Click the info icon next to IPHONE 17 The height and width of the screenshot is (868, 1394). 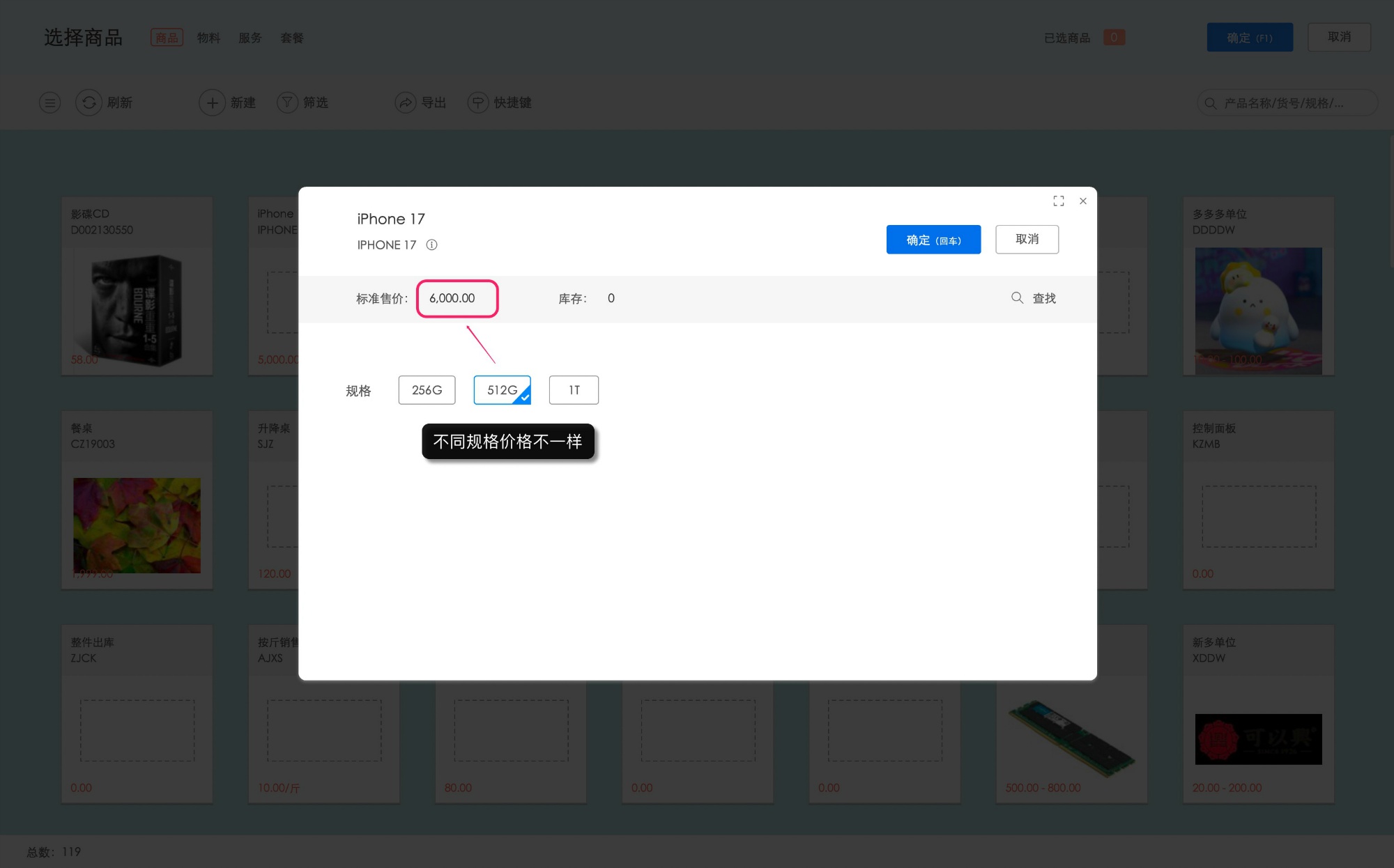coord(431,245)
